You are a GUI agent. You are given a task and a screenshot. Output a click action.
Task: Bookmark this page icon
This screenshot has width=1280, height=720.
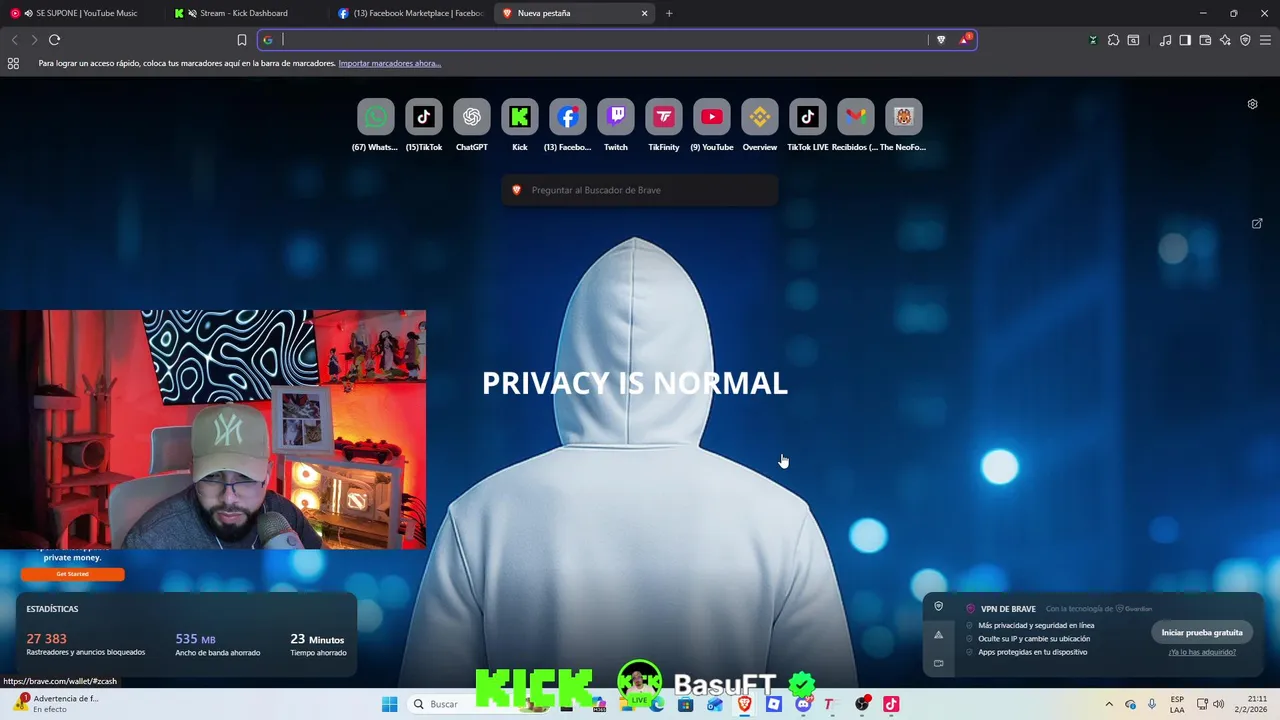pos(242,40)
